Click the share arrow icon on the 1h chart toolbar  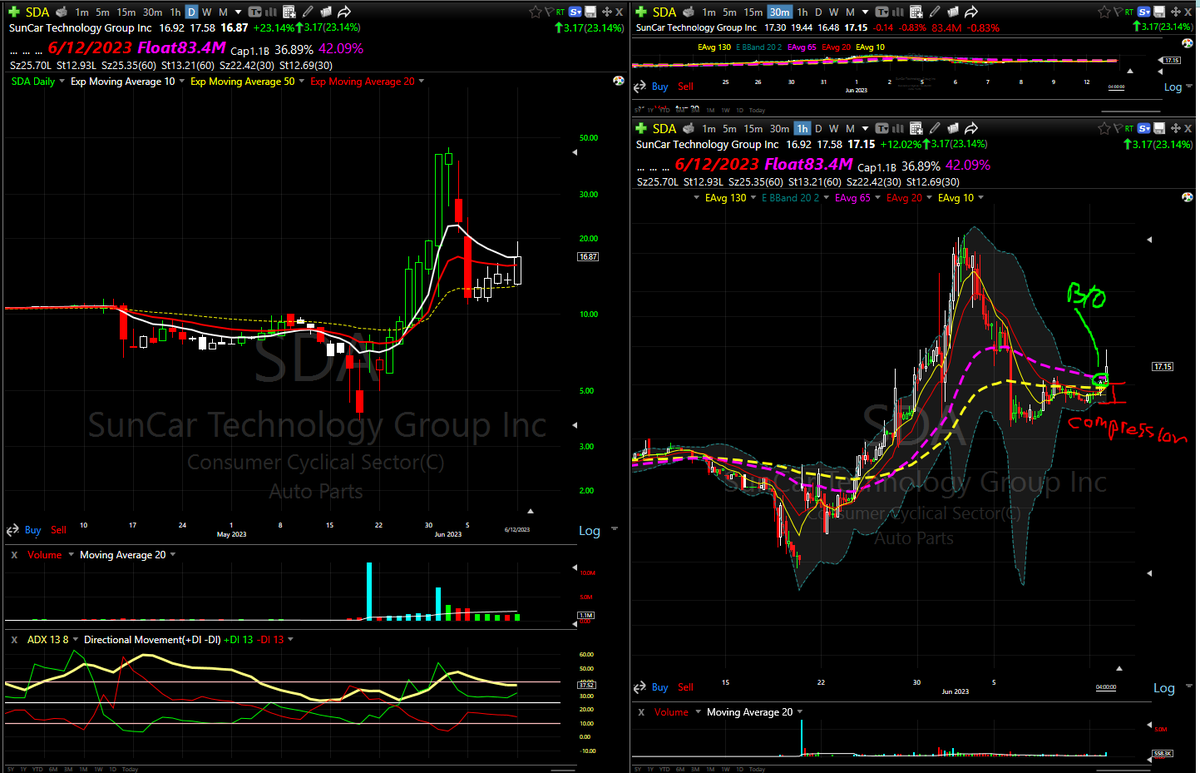click(x=970, y=129)
